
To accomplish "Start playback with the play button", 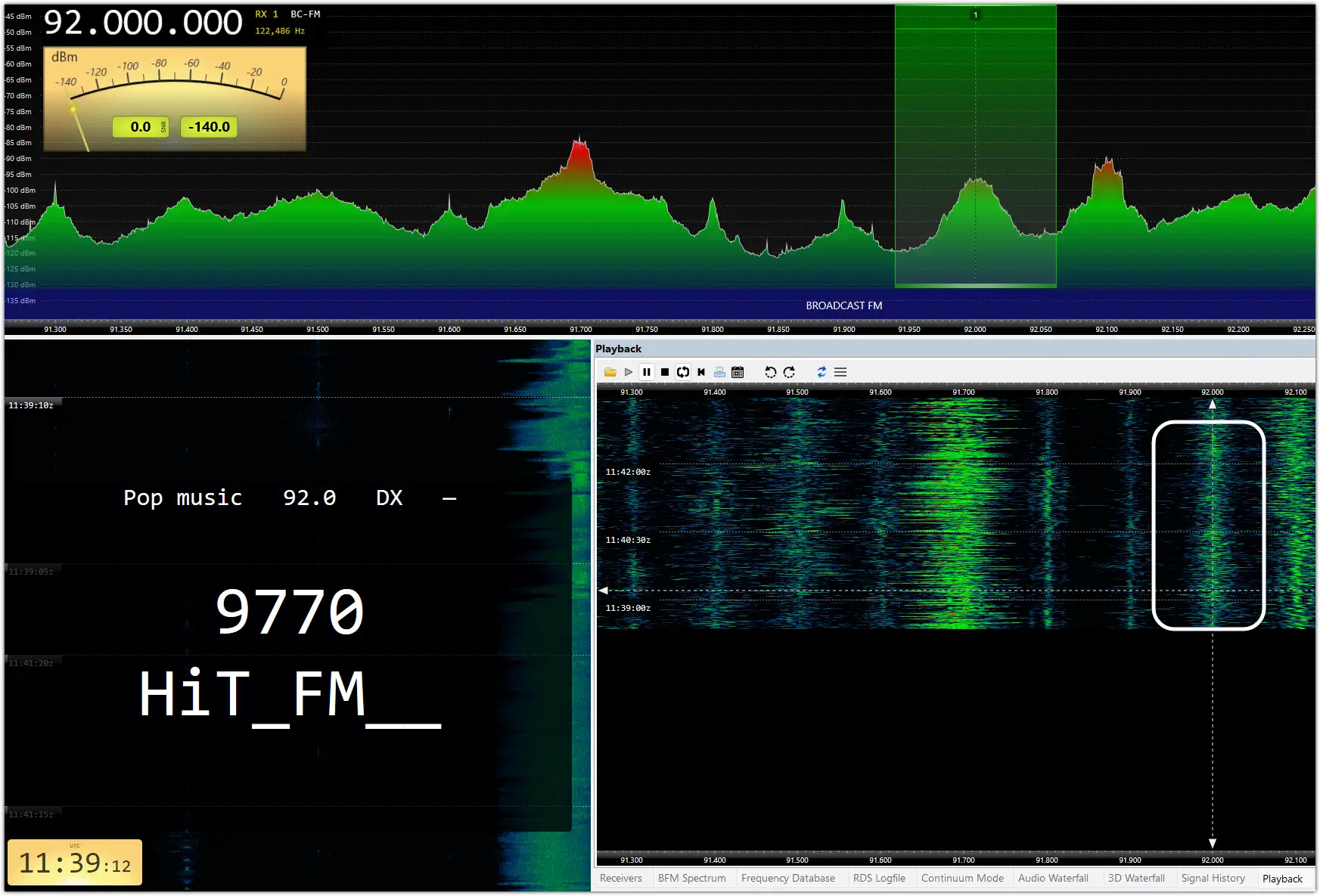I will pyautogui.click(x=628, y=372).
